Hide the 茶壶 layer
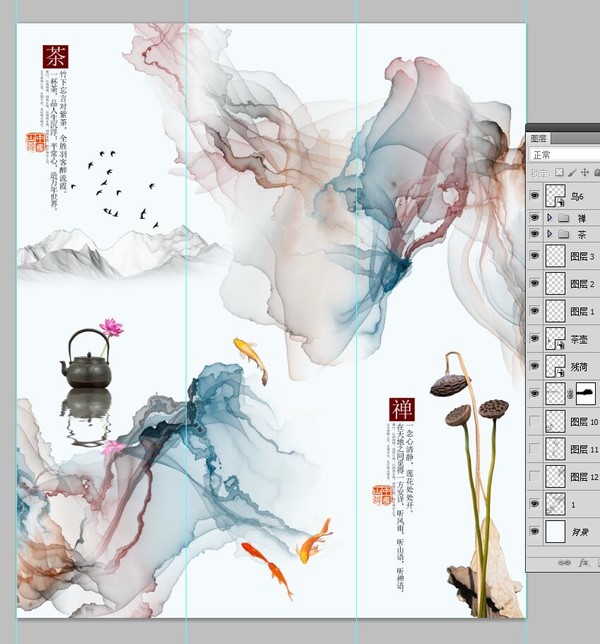Screen dimensions: 600x644 pos(534,338)
